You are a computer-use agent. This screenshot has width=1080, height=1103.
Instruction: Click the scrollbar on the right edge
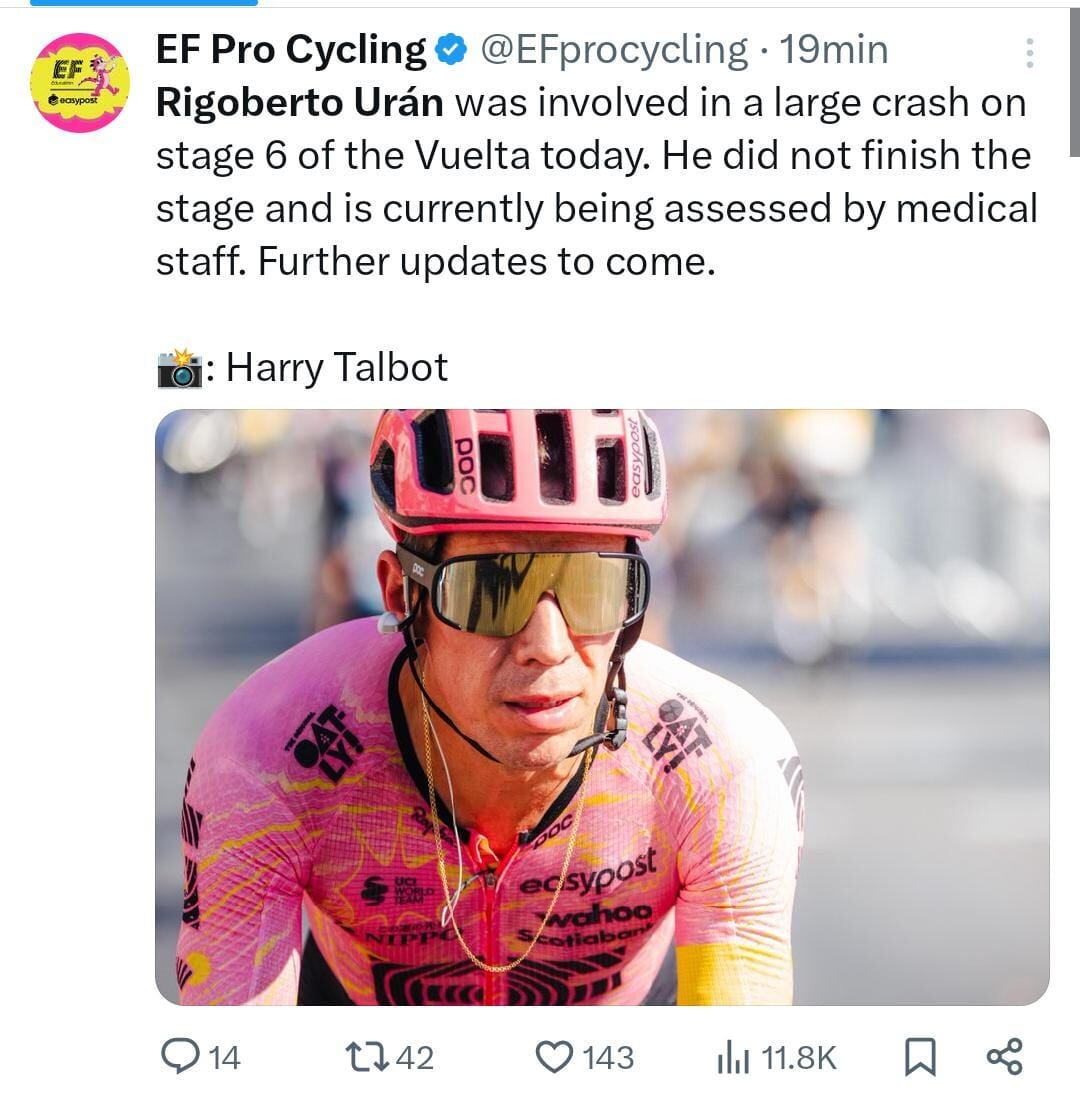click(x=1074, y=80)
